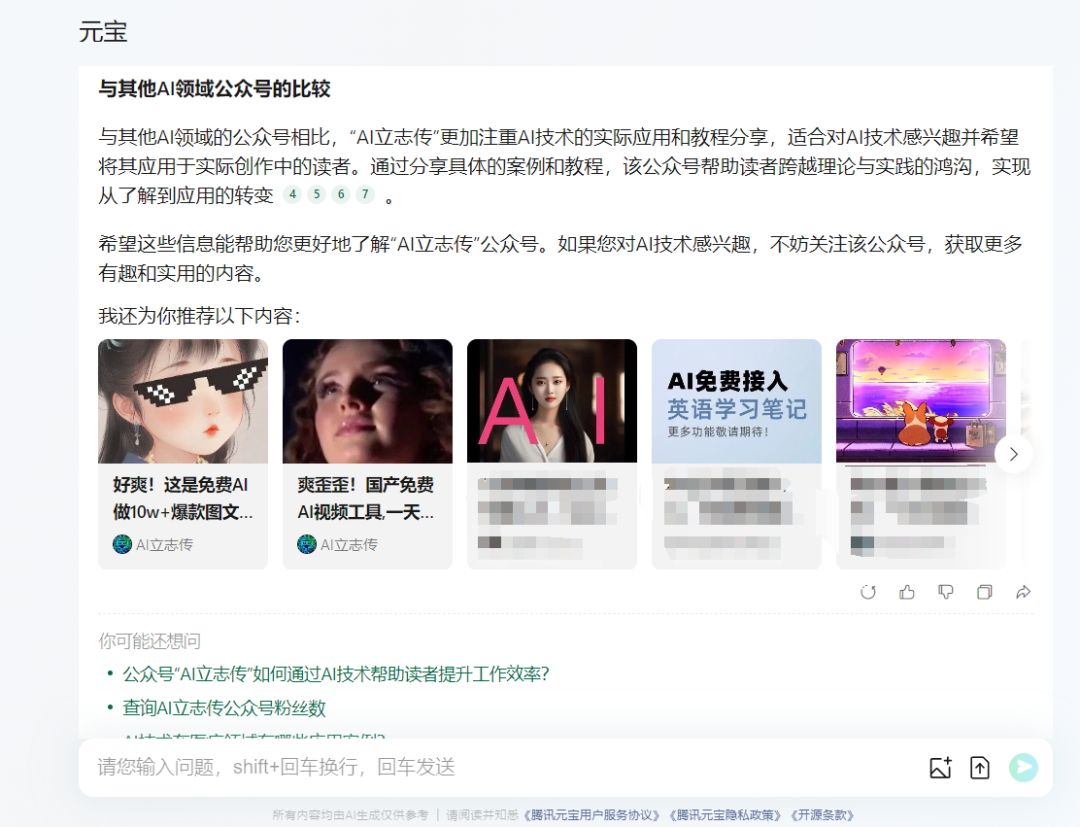Toggle the thumbs-up like on the response
The height and width of the screenshot is (827, 1080).
[x=906, y=592]
